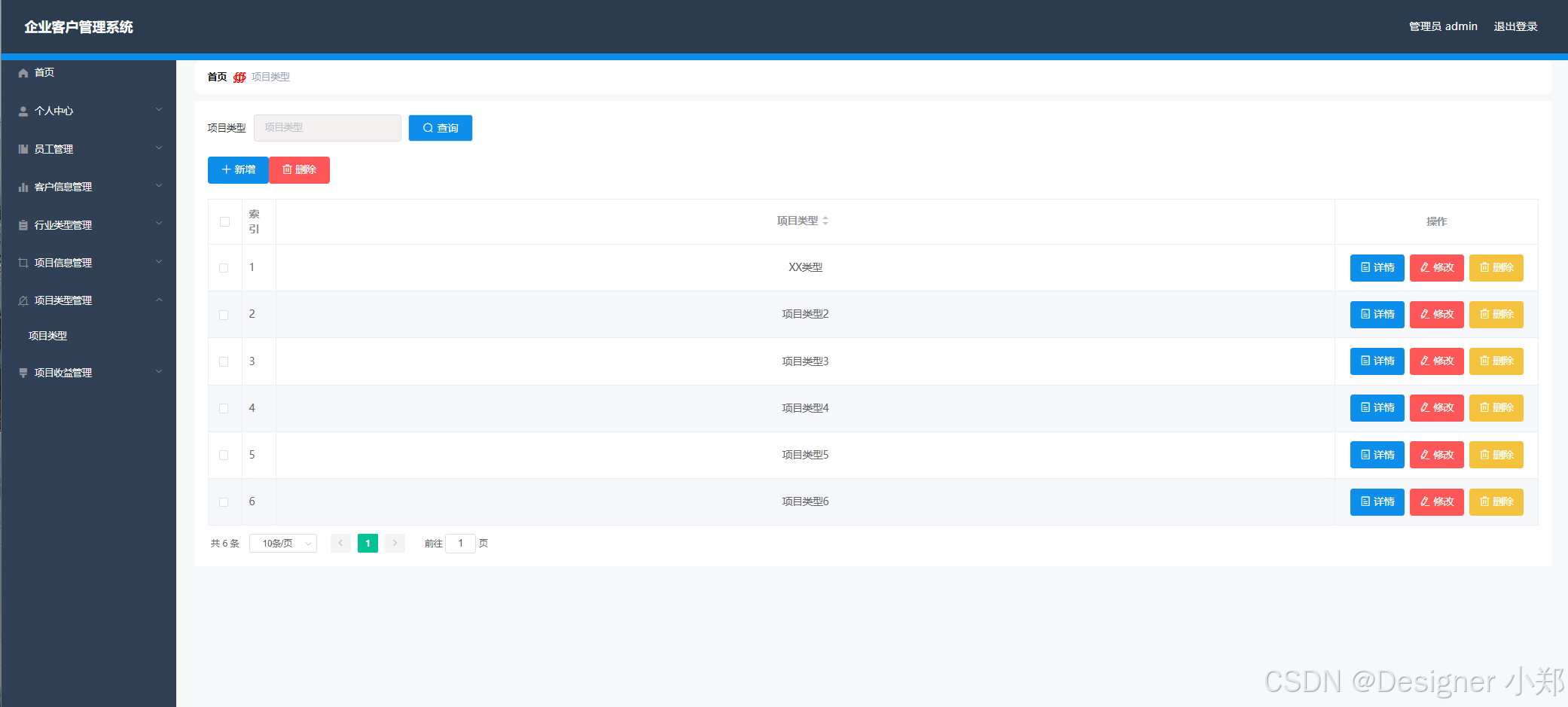Click the red breadcrumb separator icon

click(239, 77)
